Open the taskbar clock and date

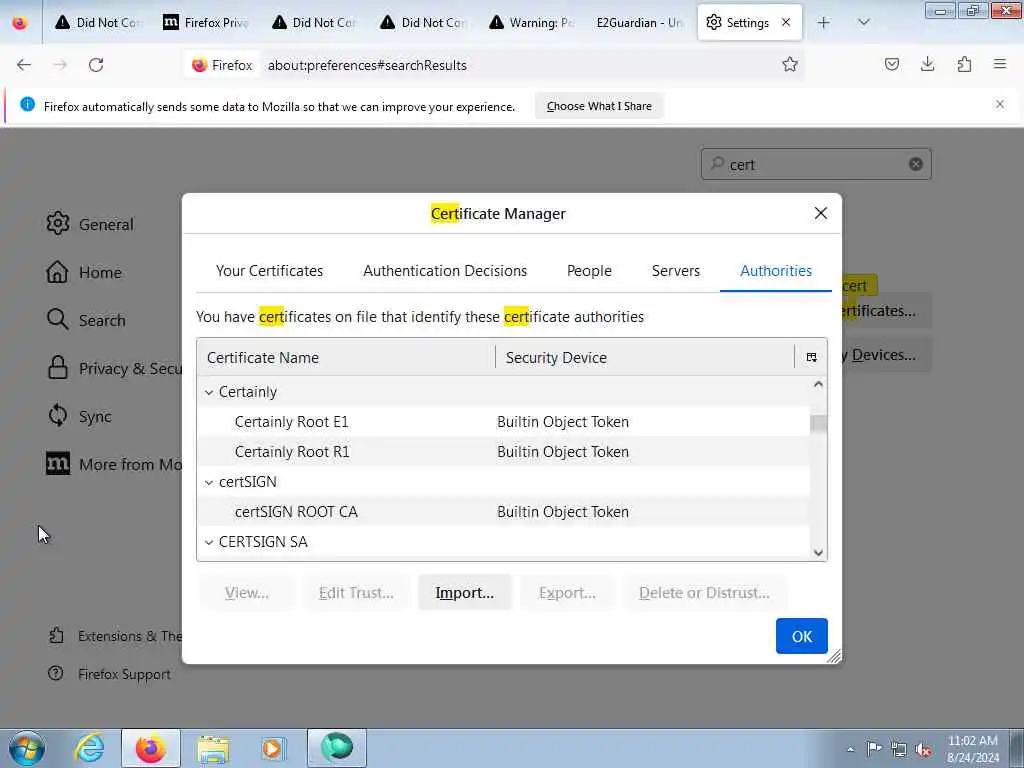tap(973, 749)
